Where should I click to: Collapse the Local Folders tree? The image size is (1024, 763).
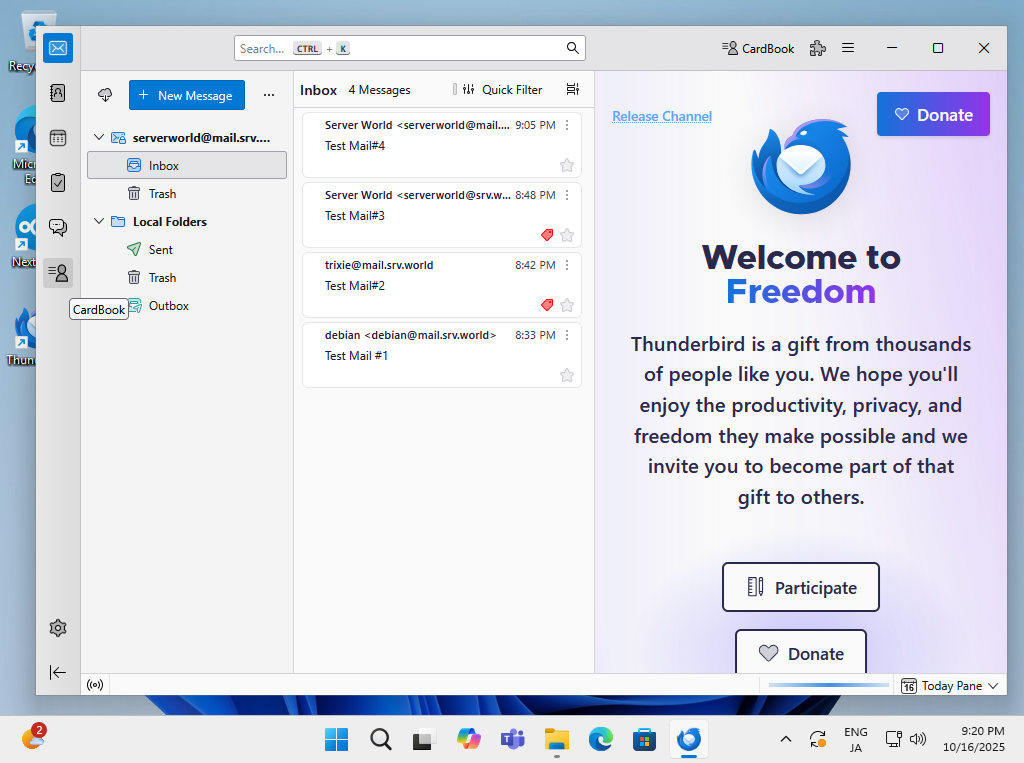[99, 222]
